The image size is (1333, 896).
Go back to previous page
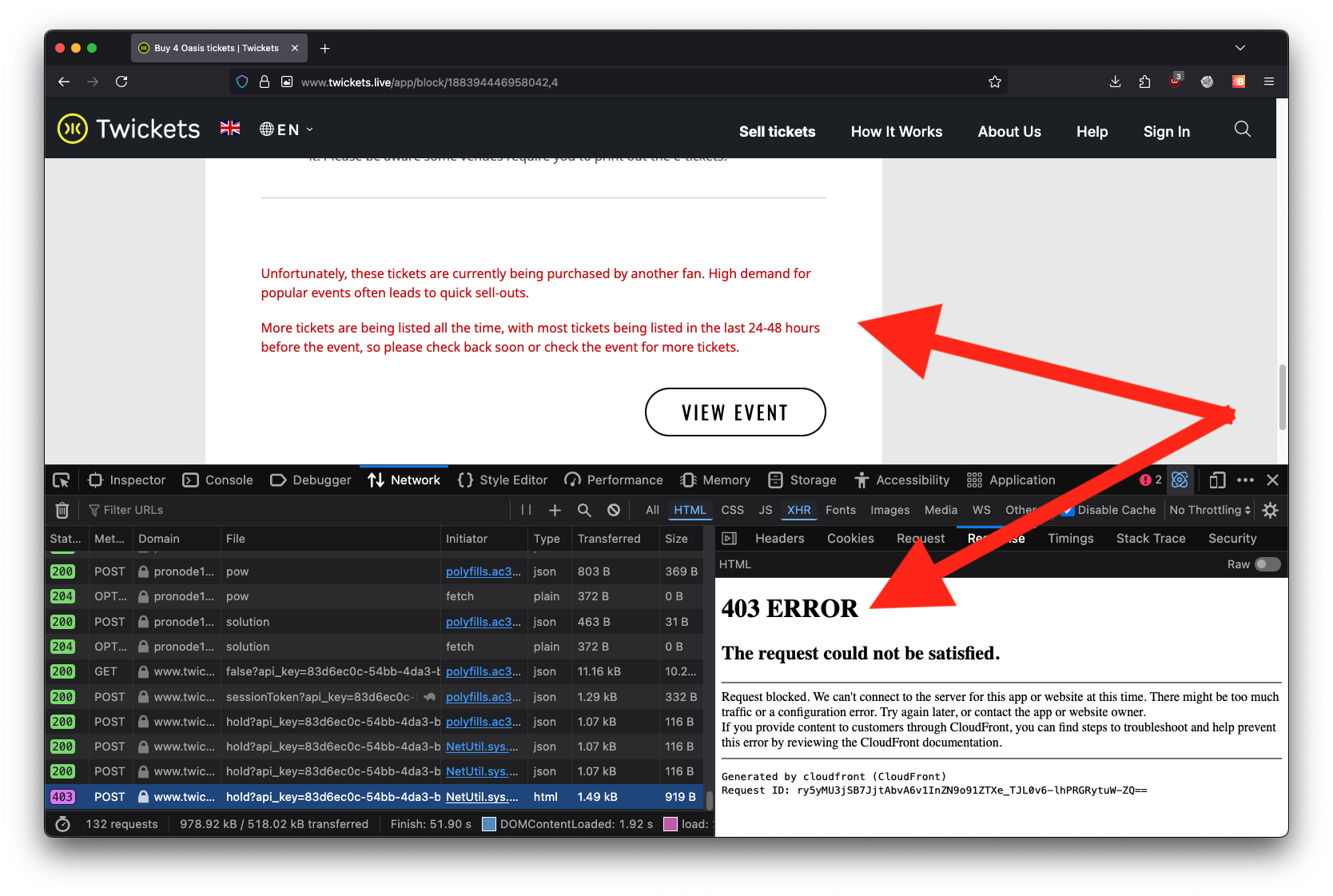[x=64, y=82]
